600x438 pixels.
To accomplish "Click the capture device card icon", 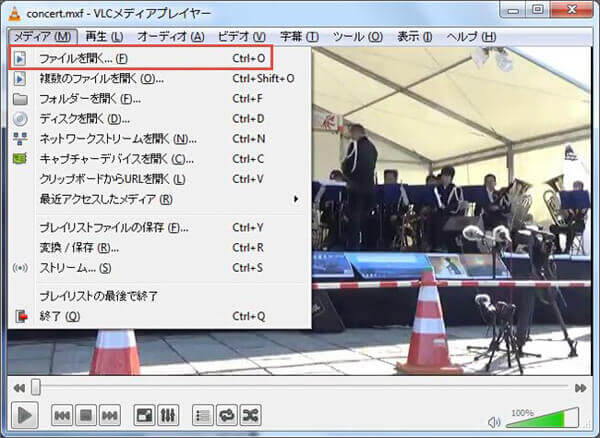I will [20, 158].
